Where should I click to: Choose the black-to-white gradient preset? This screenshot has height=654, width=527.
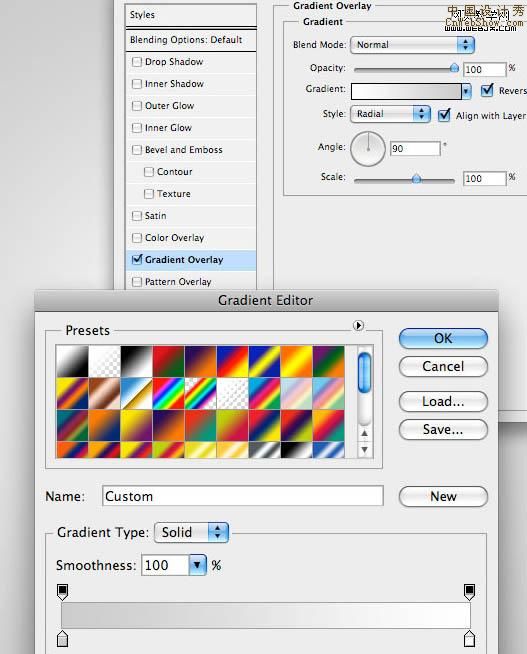tap(136, 361)
